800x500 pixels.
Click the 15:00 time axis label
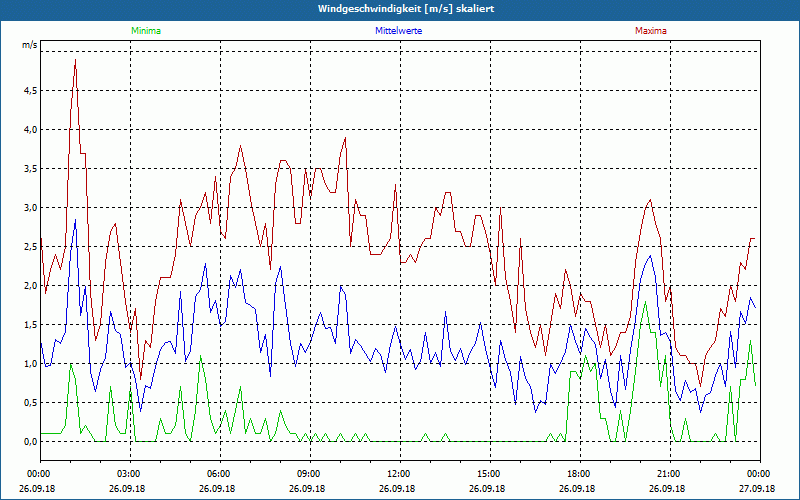click(x=487, y=474)
